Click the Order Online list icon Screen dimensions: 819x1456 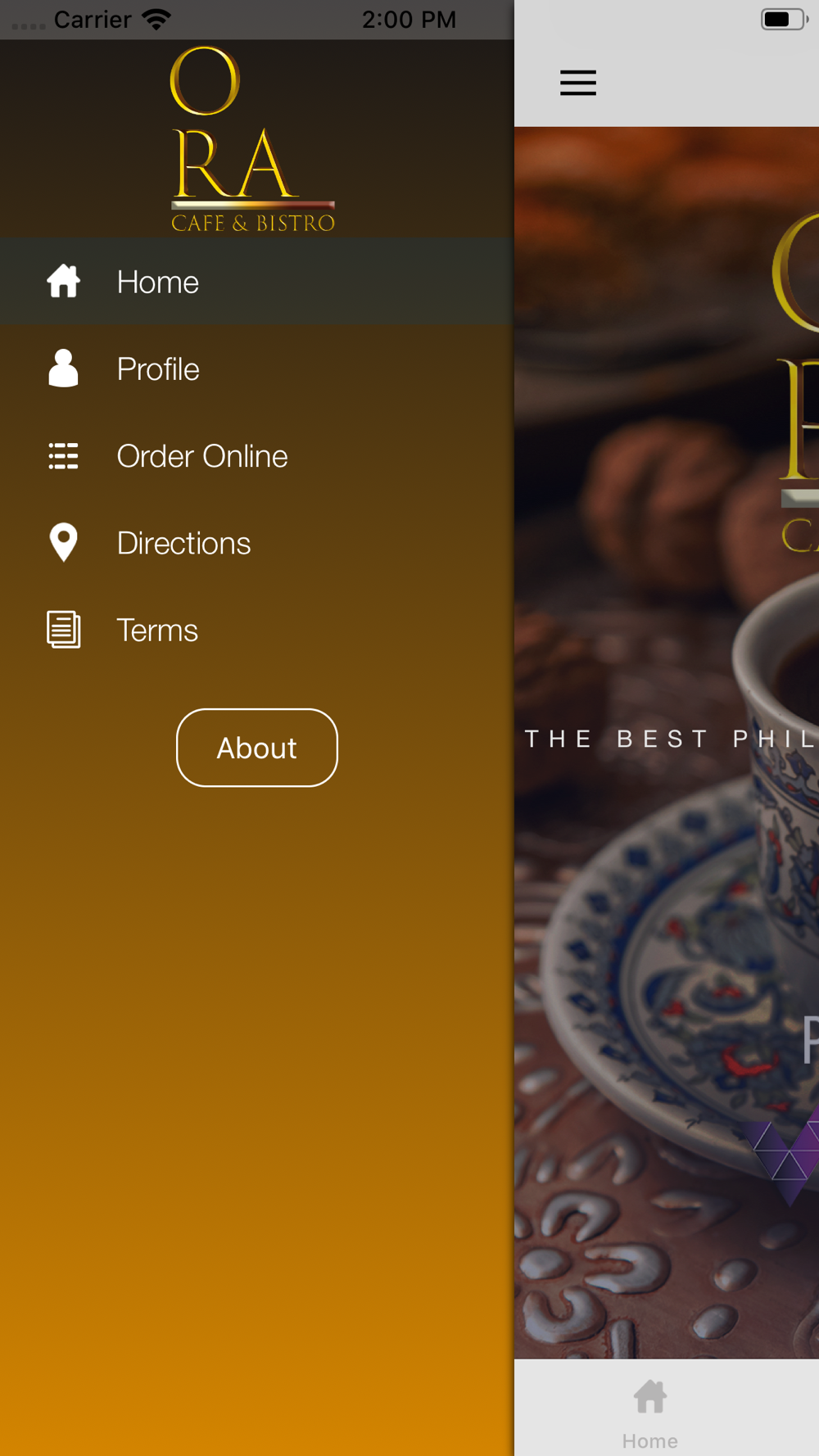(x=63, y=455)
